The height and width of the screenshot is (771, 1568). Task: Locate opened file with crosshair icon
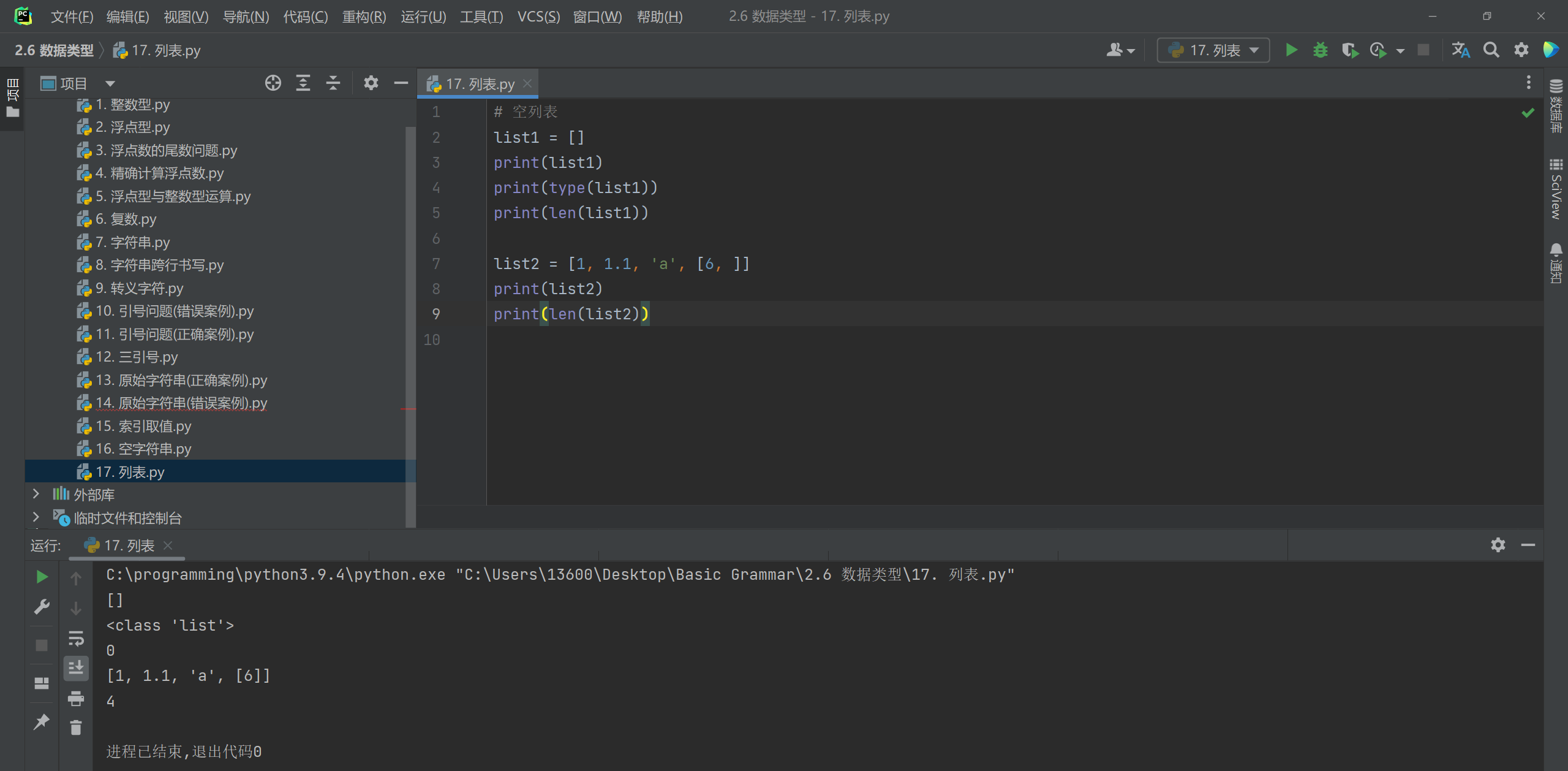click(x=273, y=83)
